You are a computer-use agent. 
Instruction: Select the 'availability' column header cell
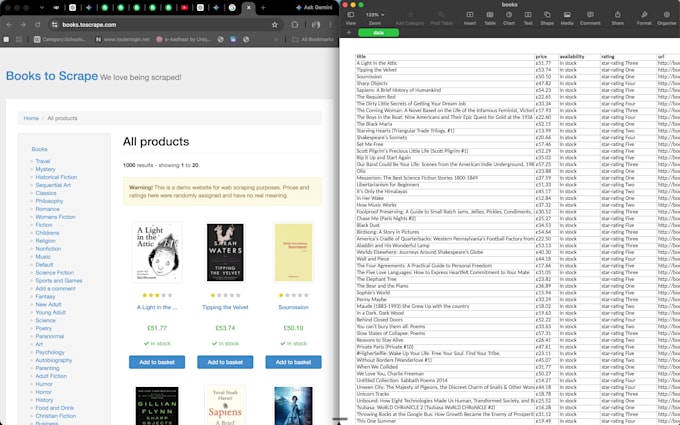point(579,56)
